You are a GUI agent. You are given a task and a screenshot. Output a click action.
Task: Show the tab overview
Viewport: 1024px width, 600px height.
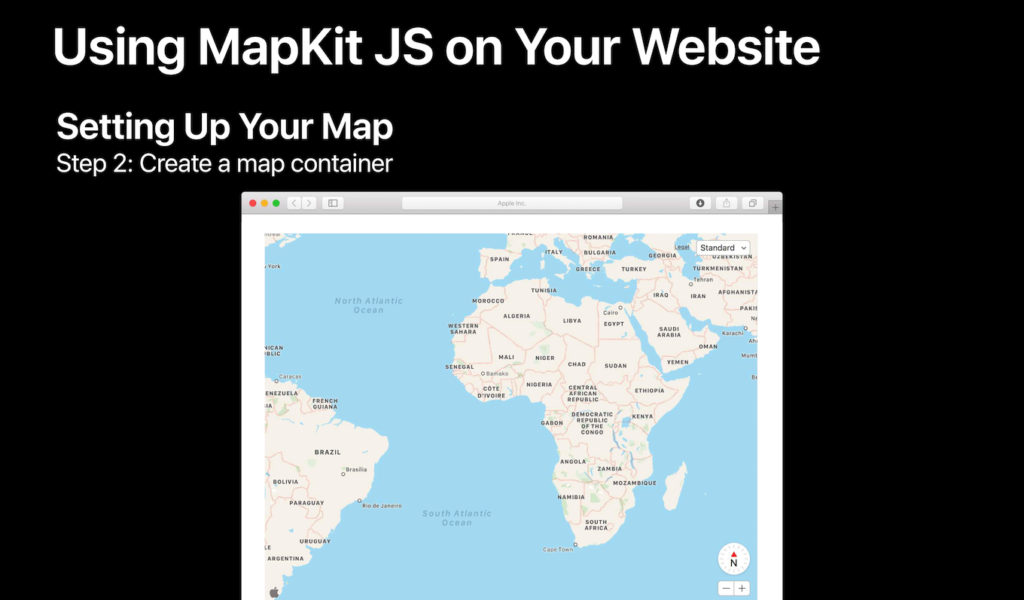752,203
